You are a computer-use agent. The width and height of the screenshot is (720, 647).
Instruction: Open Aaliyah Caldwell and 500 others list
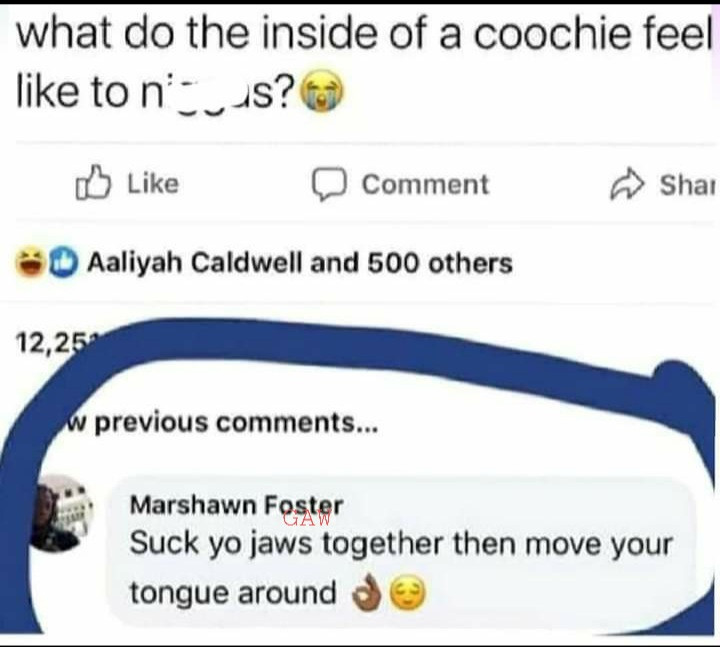(299, 263)
